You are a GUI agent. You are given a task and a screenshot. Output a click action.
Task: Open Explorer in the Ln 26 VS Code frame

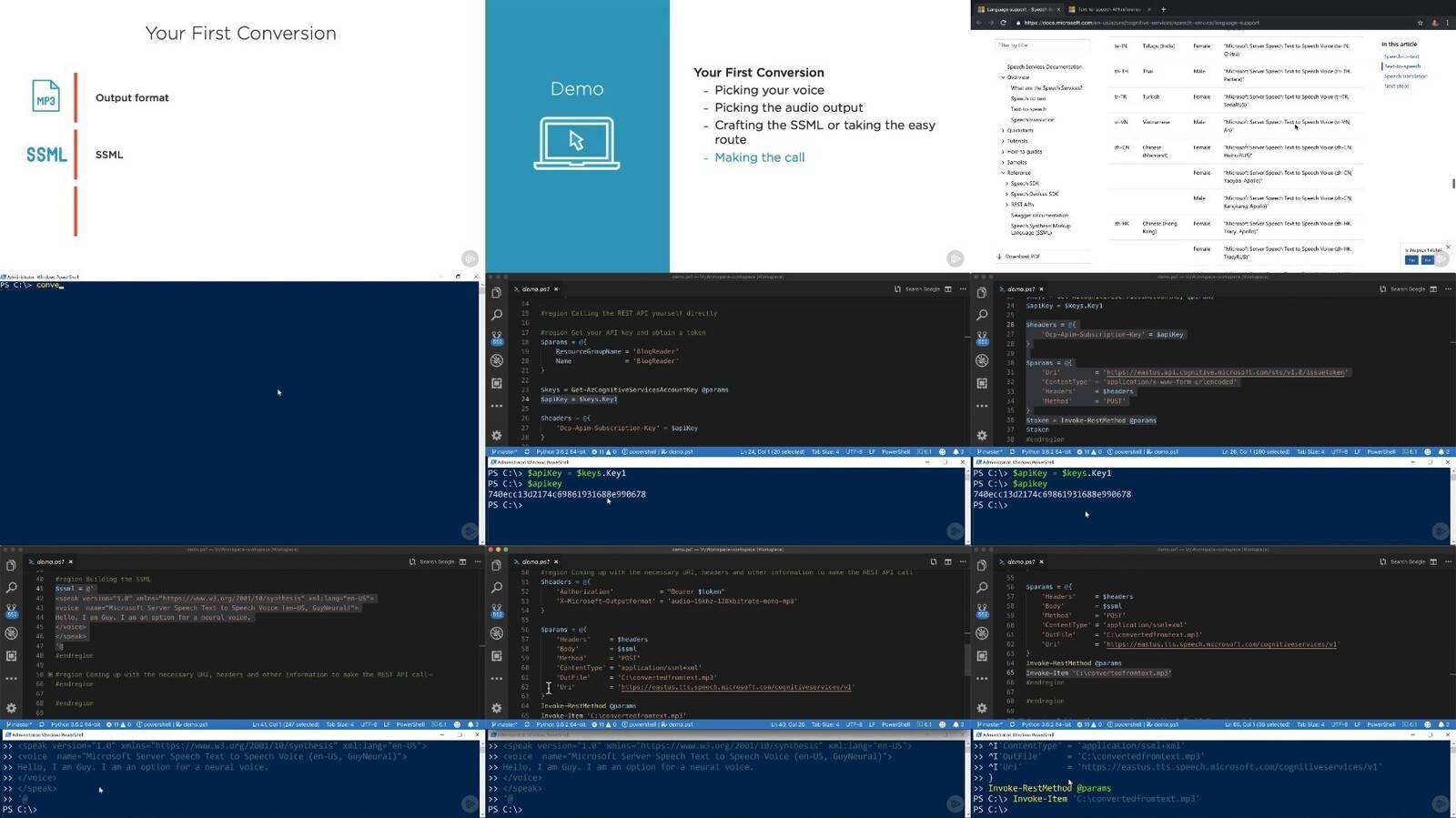click(x=981, y=293)
